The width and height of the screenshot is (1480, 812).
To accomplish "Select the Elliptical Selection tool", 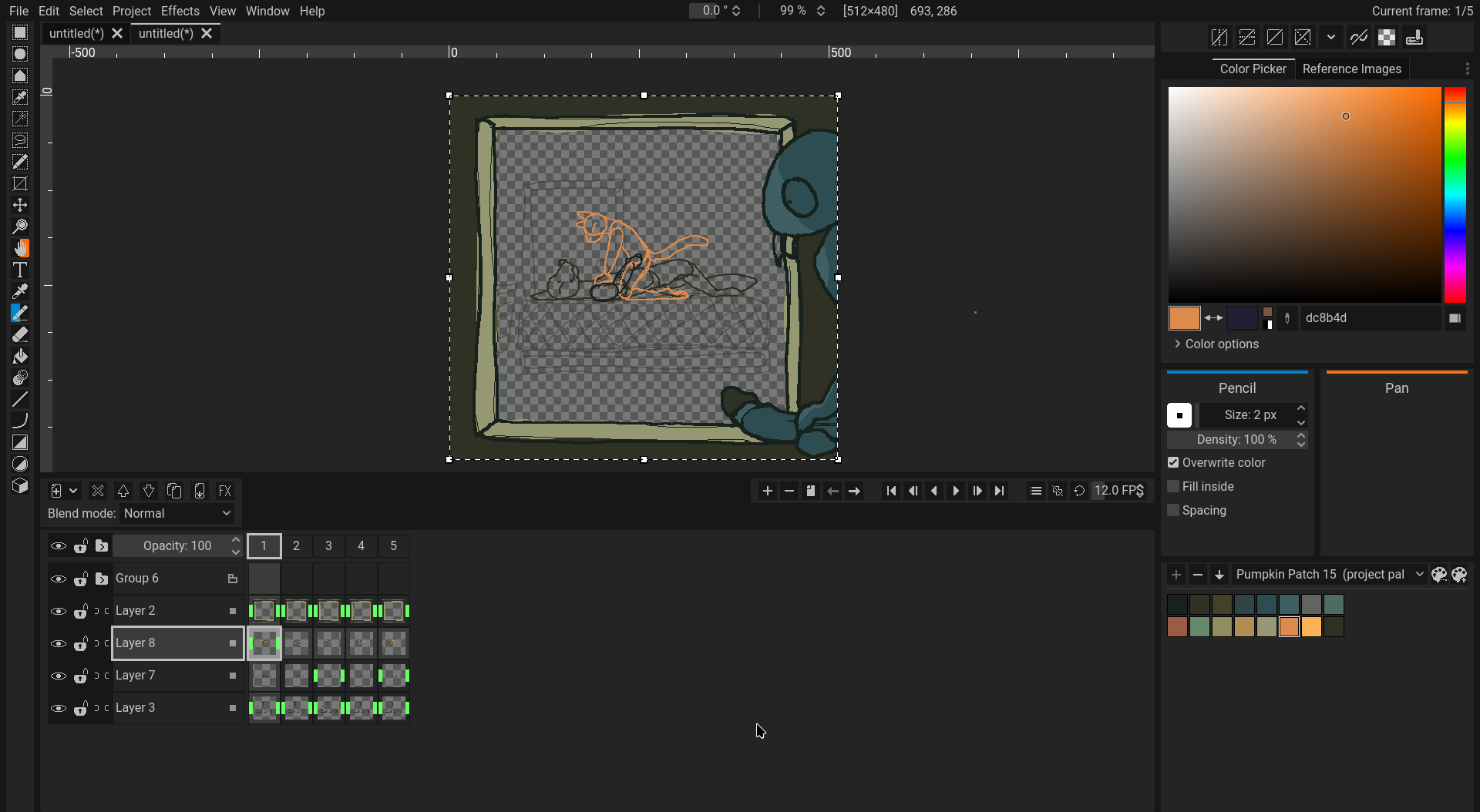I will [x=20, y=54].
